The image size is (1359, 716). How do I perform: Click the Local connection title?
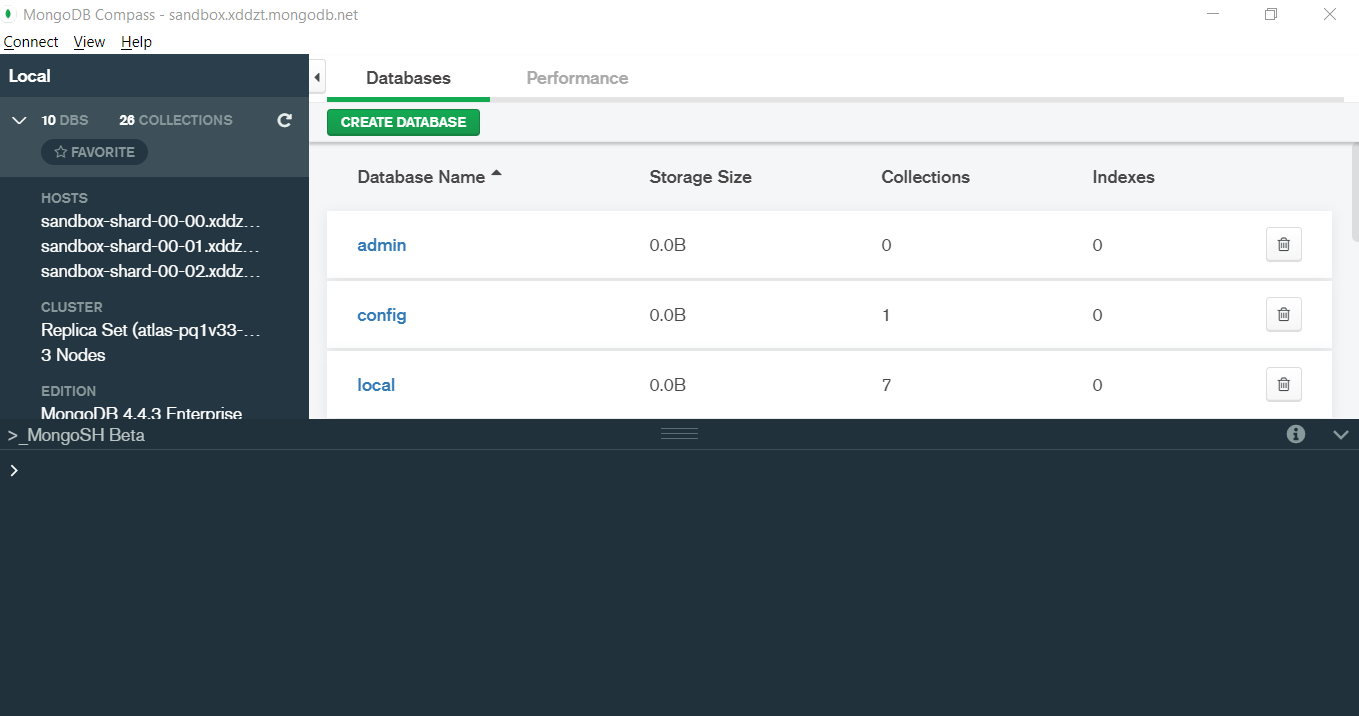pos(30,76)
